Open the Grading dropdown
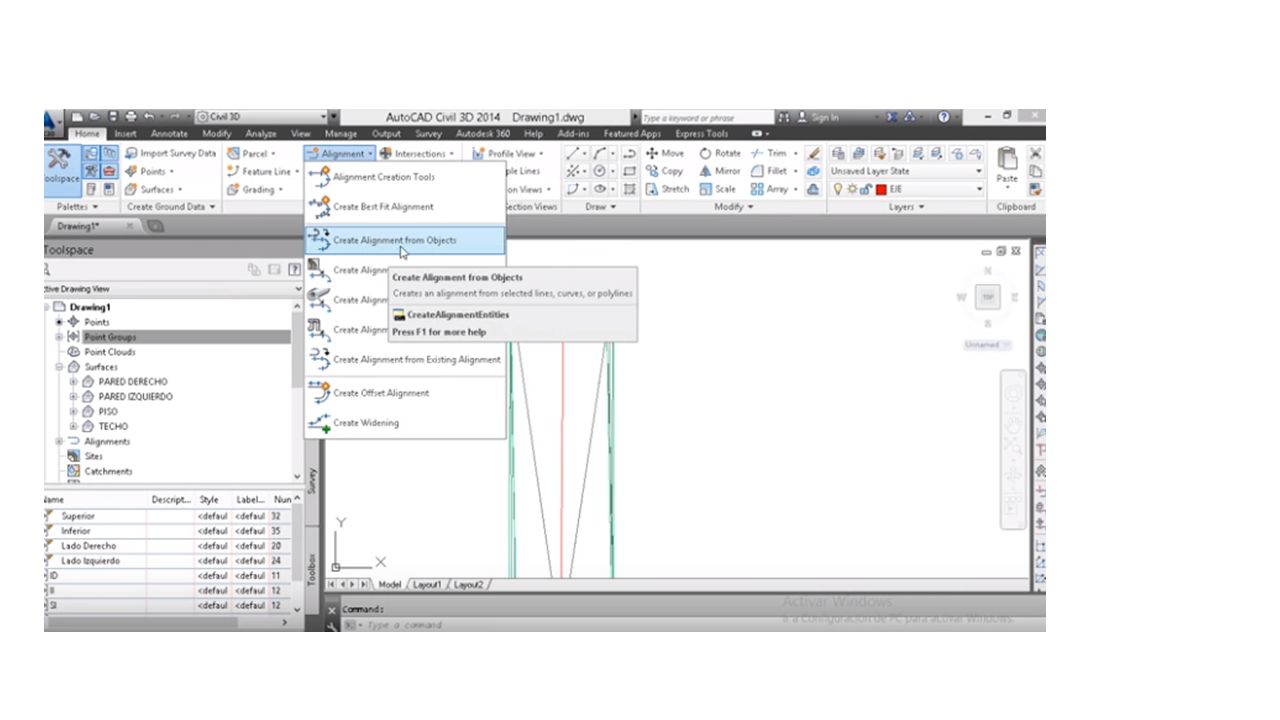 tap(254, 189)
